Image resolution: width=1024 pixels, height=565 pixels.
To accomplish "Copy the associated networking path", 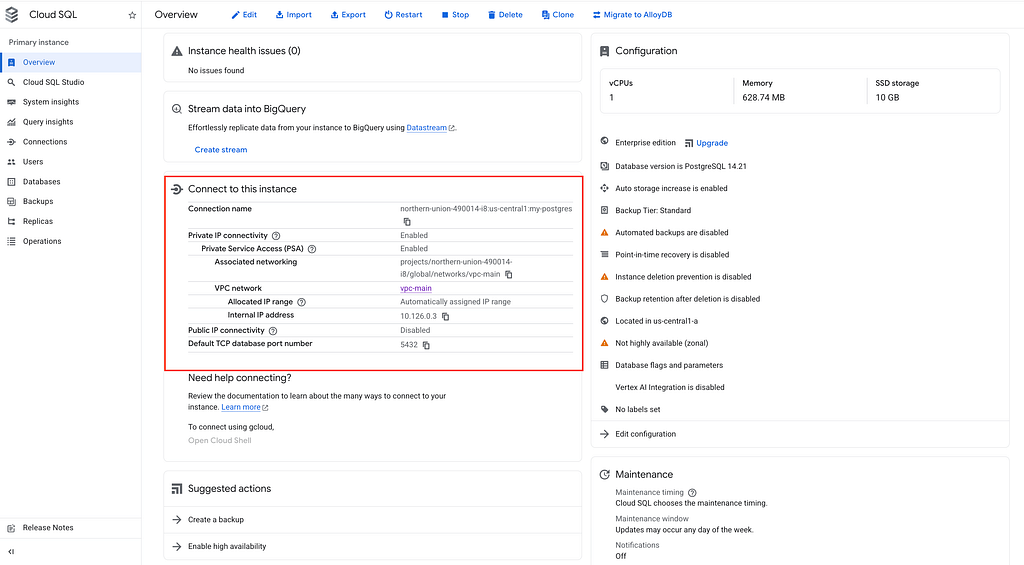I will [x=509, y=274].
